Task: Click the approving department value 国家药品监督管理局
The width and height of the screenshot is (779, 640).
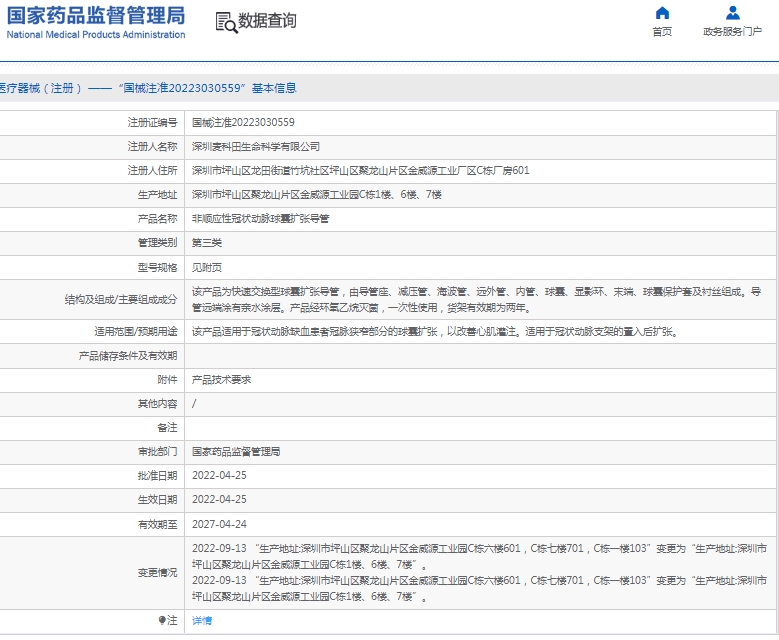Action: pos(236,451)
